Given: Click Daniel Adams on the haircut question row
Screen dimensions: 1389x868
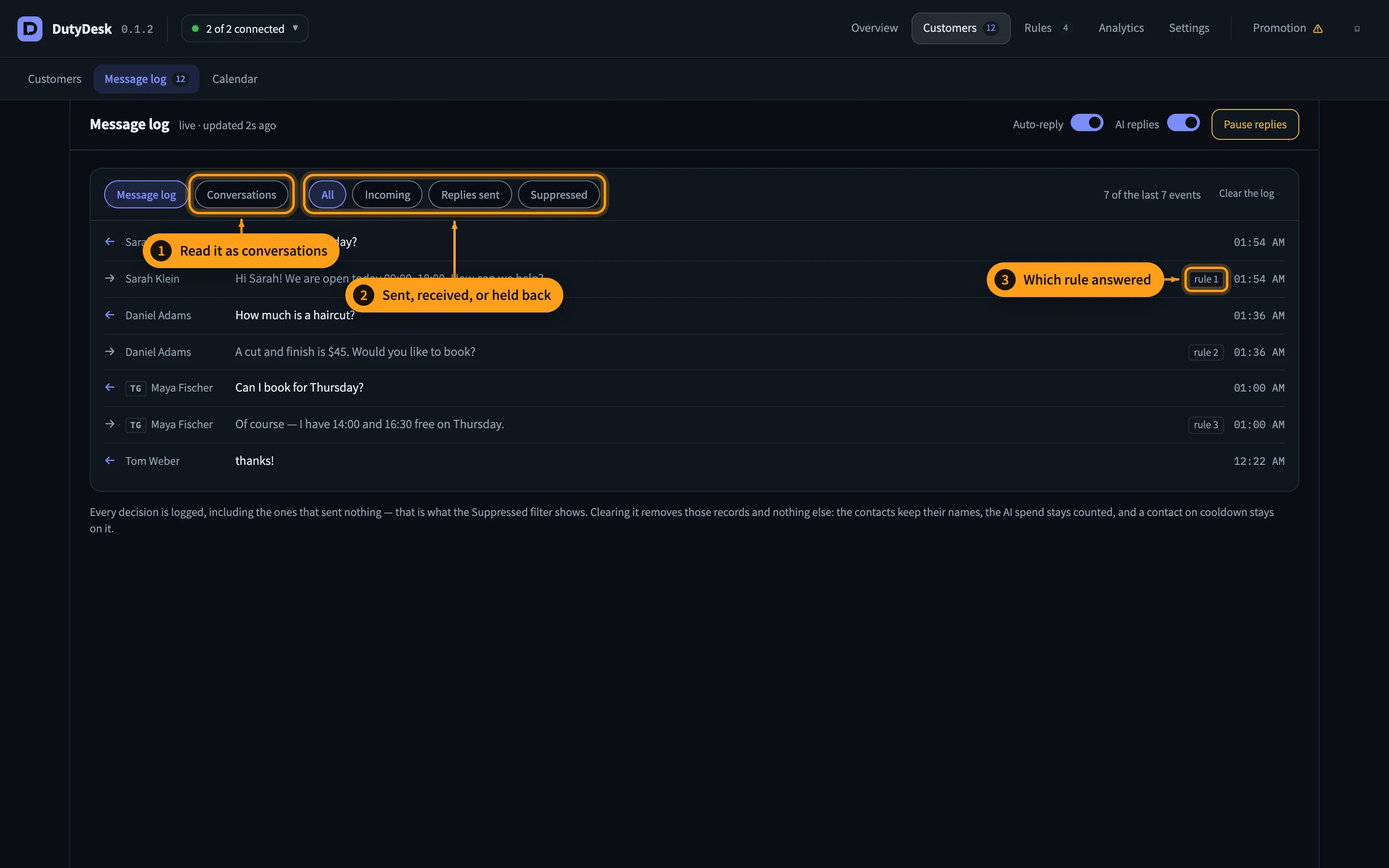Looking at the screenshot, I should [158, 316].
